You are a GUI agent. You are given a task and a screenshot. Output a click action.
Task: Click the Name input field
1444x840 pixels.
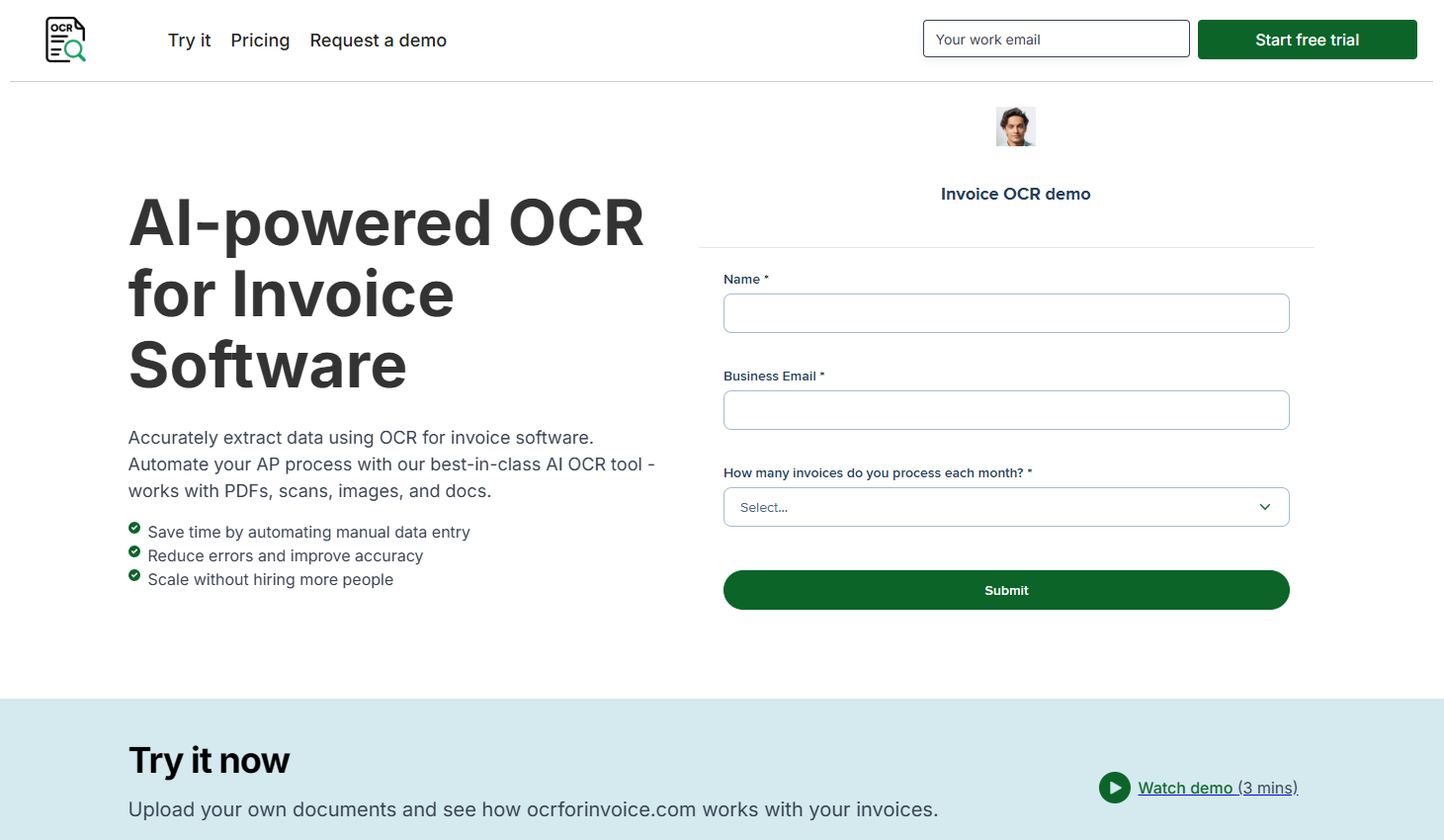coord(1006,313)
